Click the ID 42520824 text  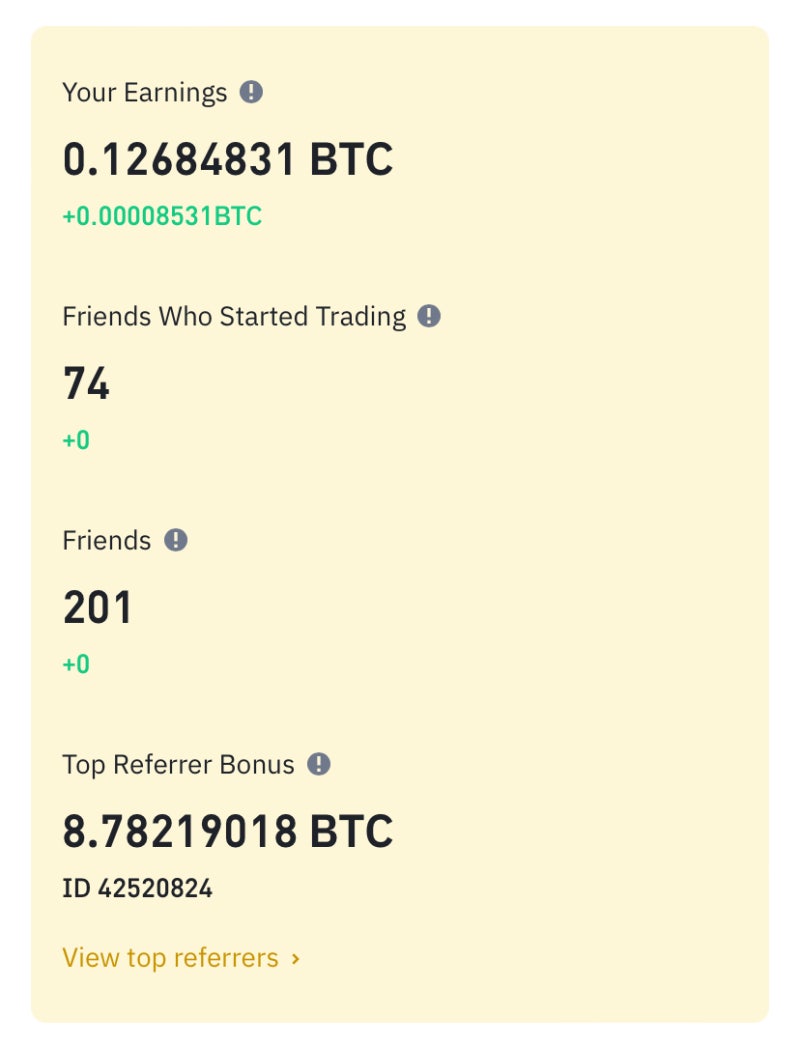pyautogui.click(x=137, y=888)
